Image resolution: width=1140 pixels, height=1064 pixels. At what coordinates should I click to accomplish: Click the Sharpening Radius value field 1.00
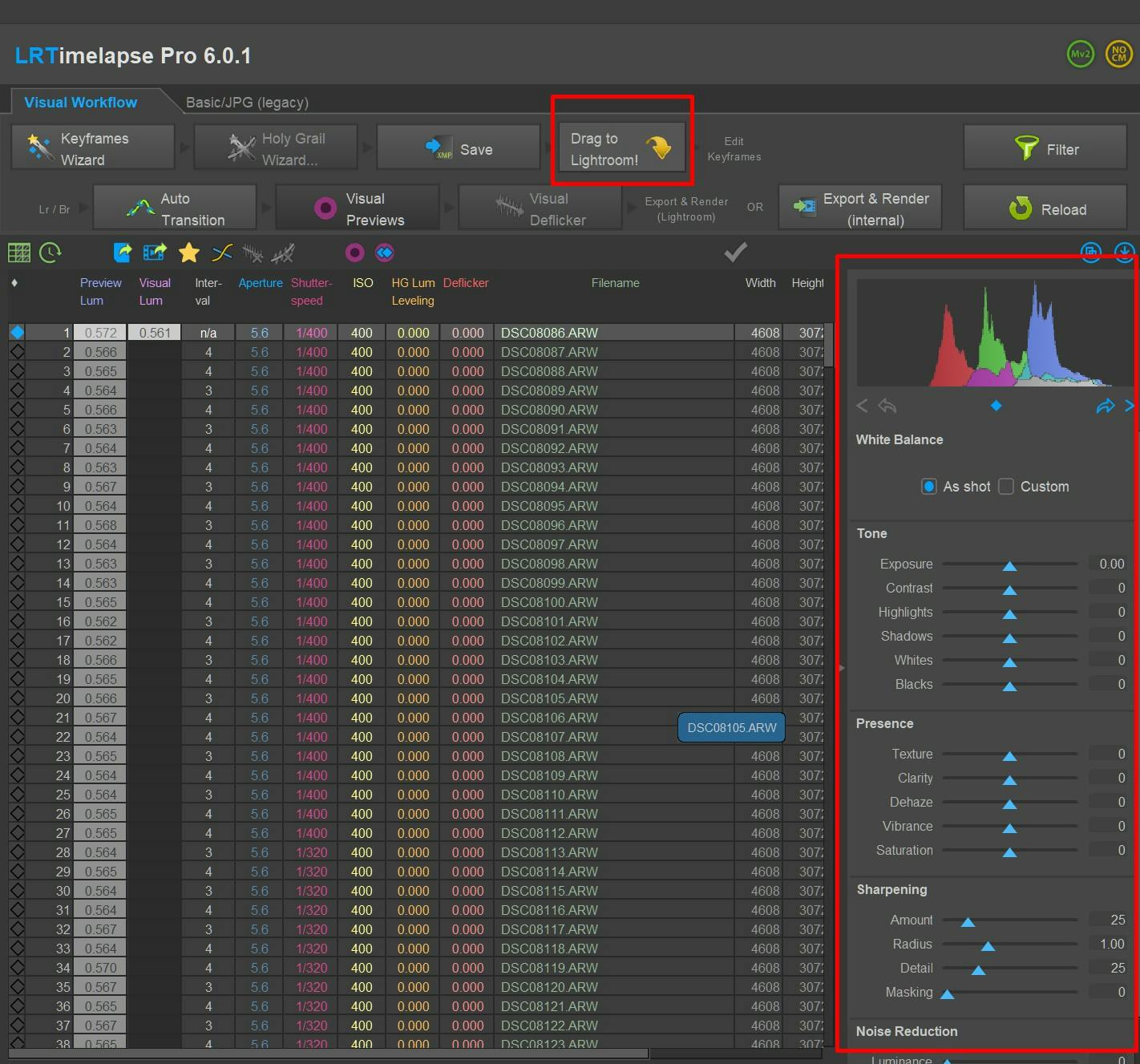pos(1108,944)
